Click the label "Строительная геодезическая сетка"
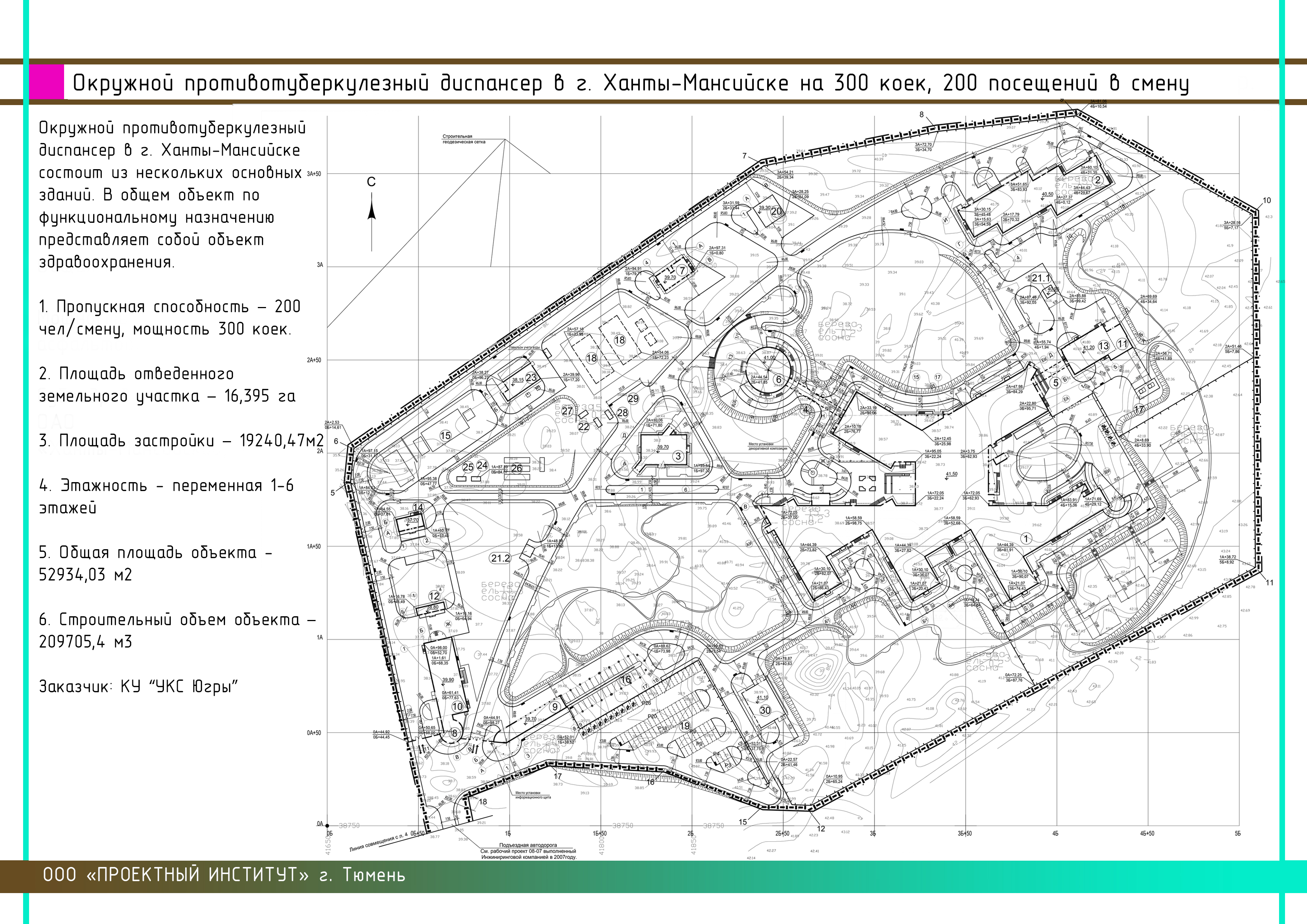 [464, 139]
